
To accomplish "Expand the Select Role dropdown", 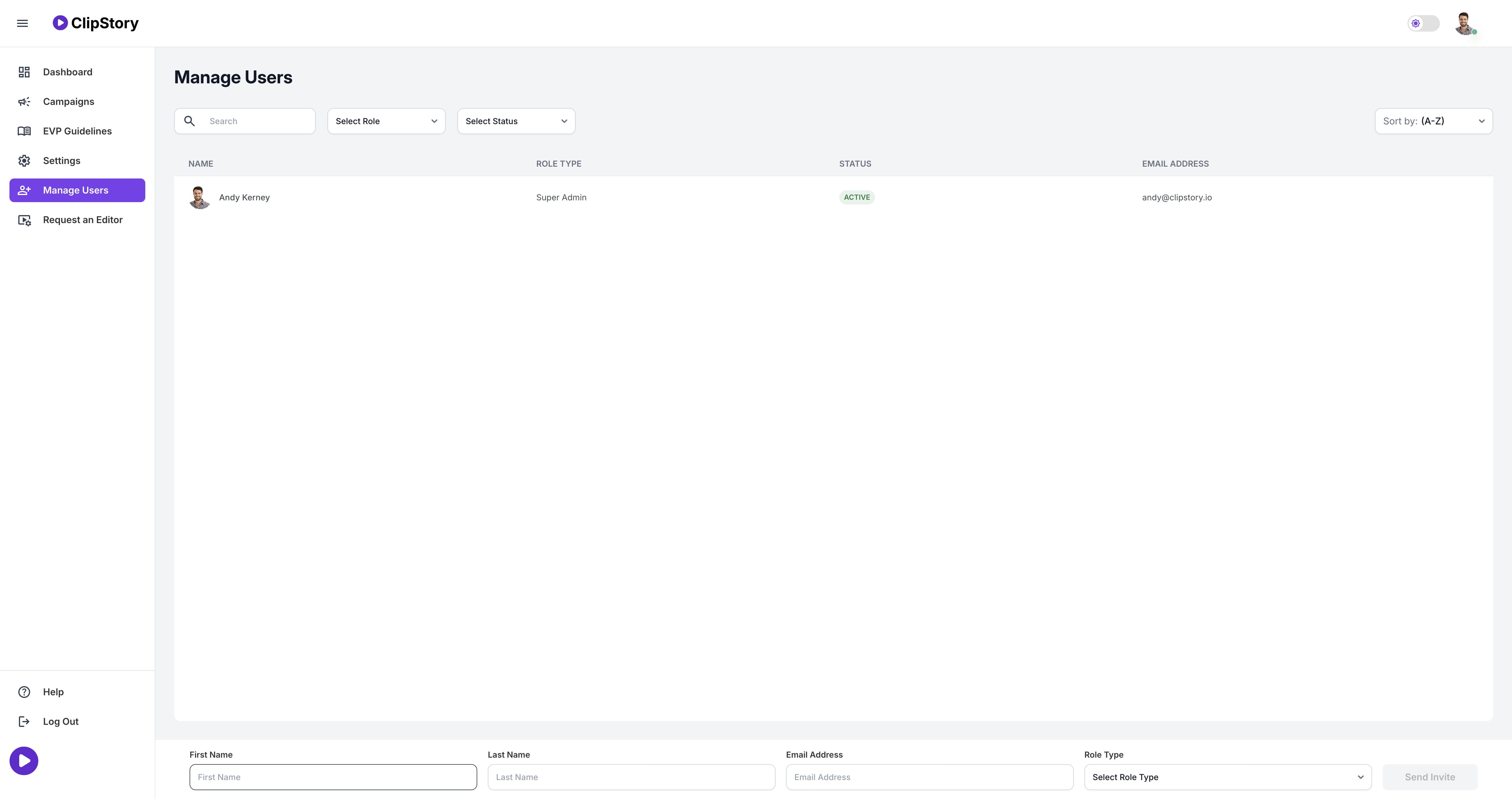I will click(x=386, y=121).
